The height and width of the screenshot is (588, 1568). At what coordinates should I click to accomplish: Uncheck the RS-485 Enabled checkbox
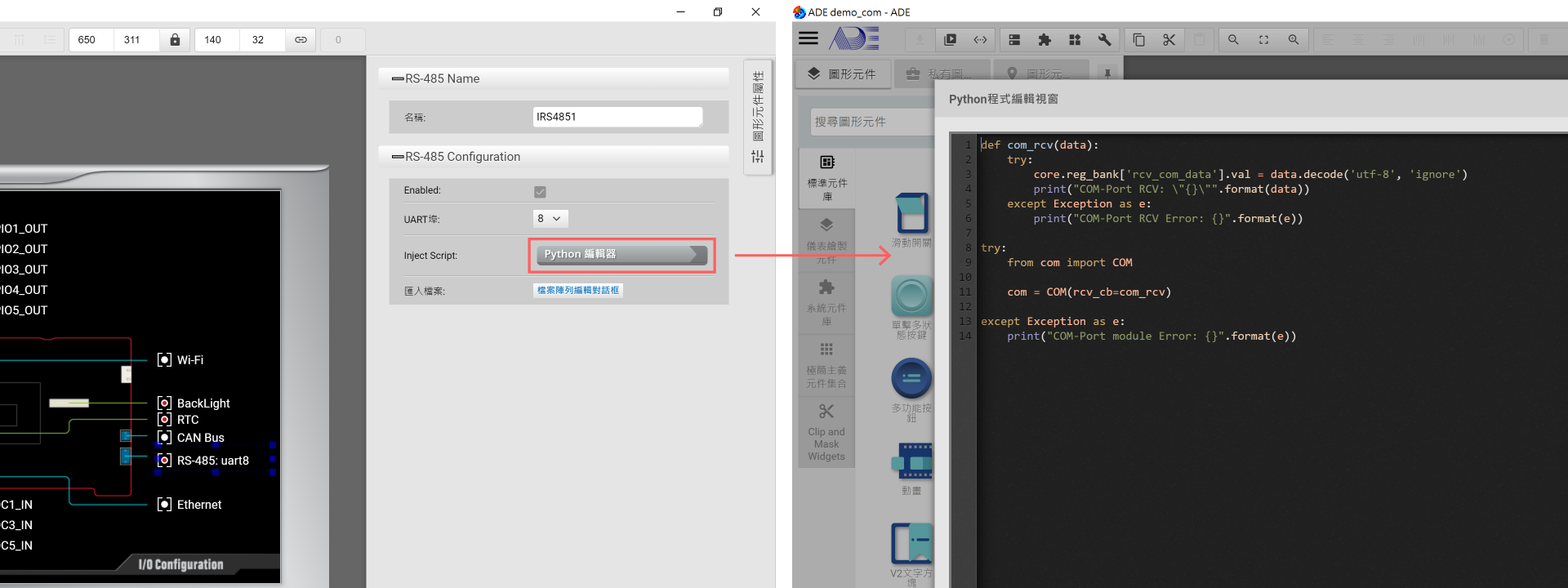(x=540, y=192)
